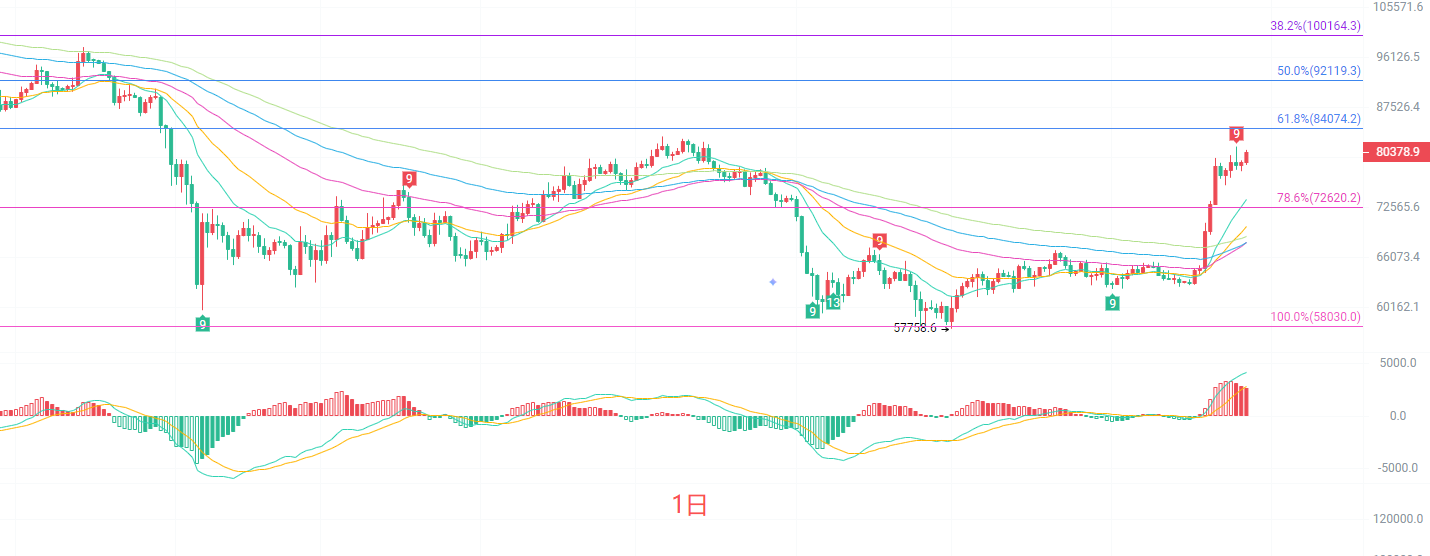Click the red 9 marker above the latest candles

[1237, 134]
